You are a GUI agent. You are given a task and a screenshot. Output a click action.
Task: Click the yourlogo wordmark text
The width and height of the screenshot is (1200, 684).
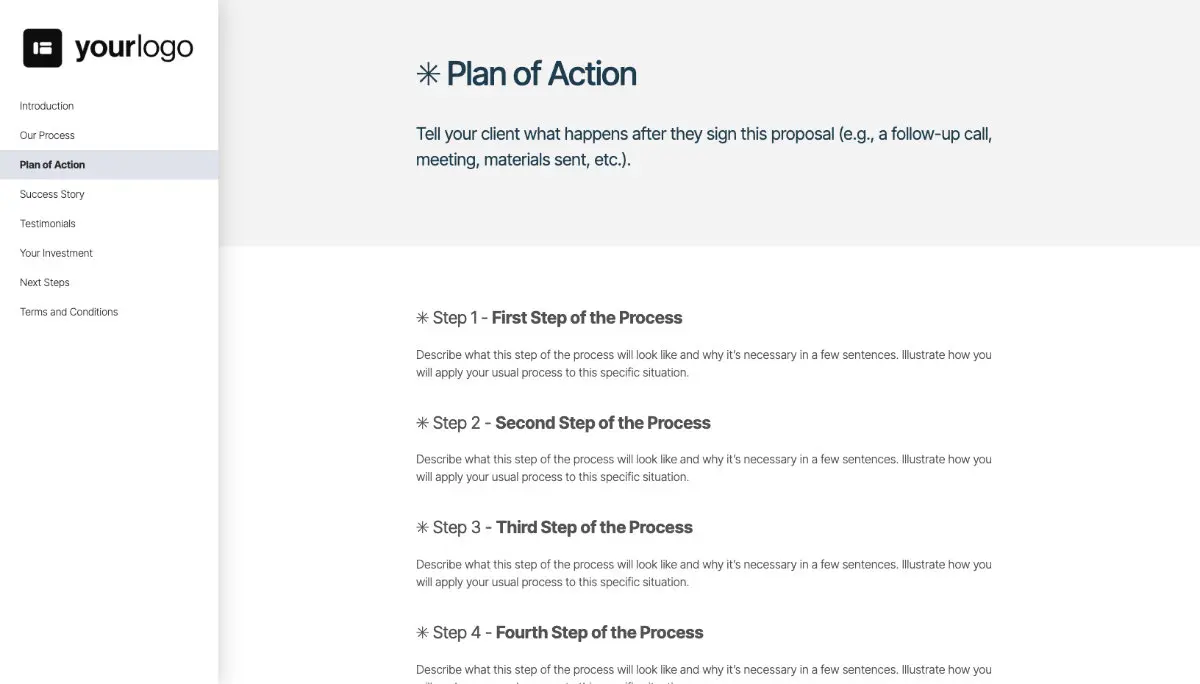click(x=132, y=46)
